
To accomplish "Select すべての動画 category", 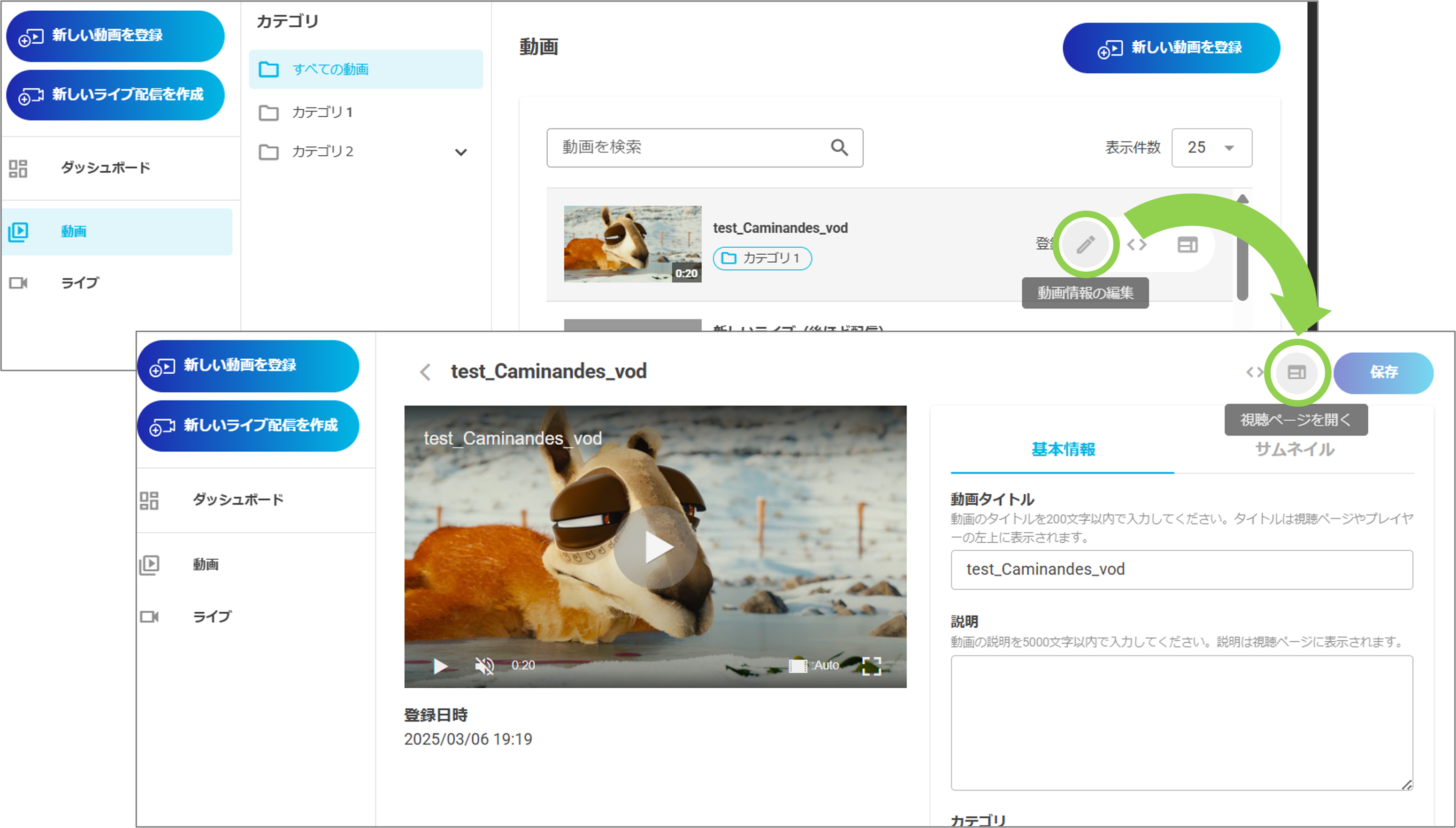I will point(366,69).
